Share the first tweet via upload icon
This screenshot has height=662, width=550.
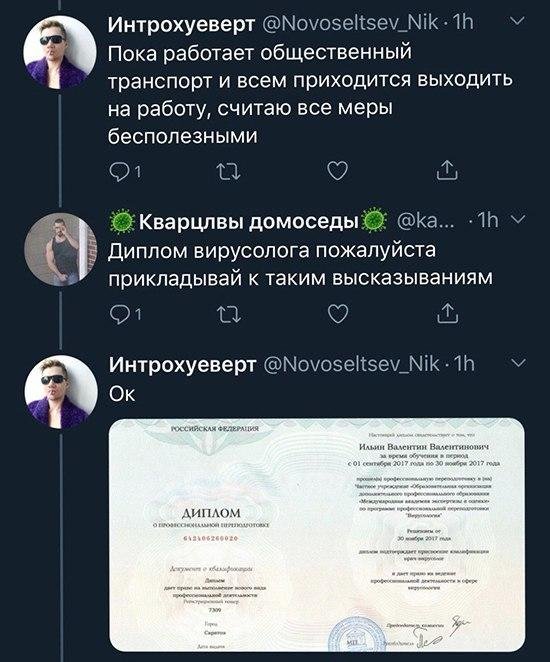pos(447,171)
